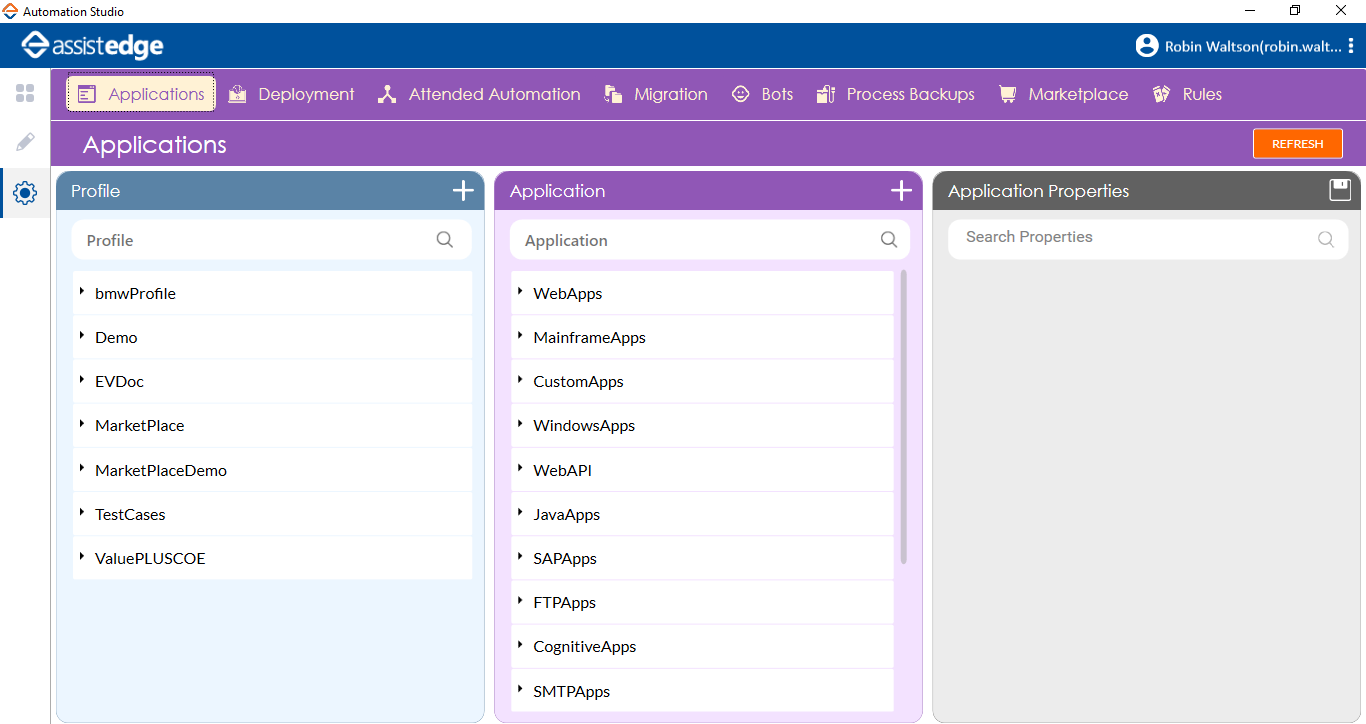Go to the Migration tab
Screen dimensions: 1366x724
(x=656, y=94)
